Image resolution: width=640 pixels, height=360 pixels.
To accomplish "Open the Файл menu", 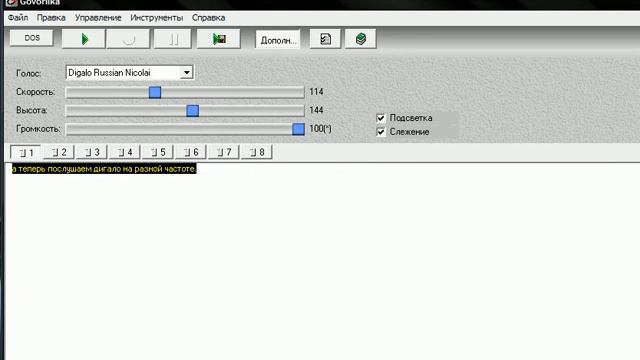I will (18, 18).
